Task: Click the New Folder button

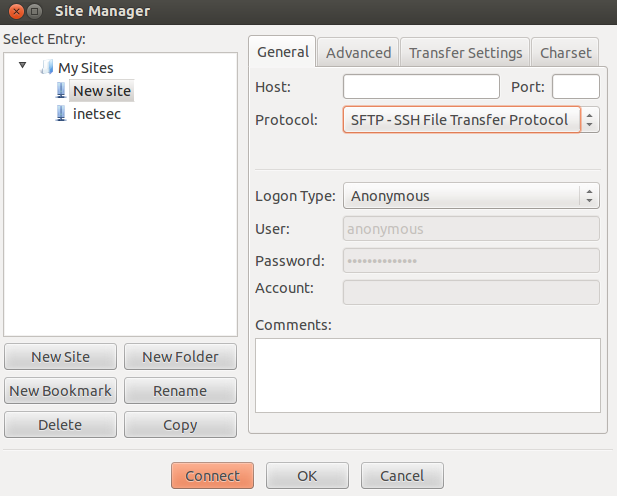Action: 180,357
